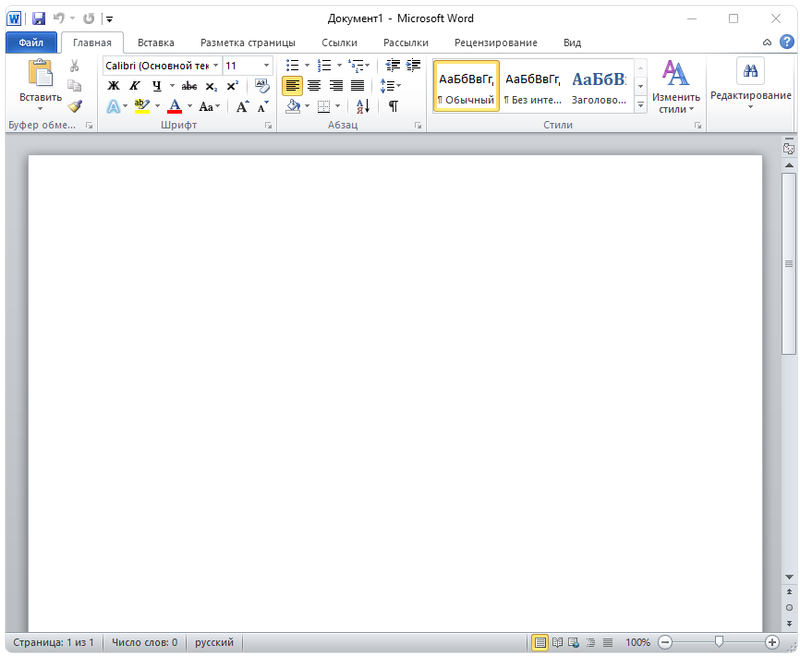Viewport: 800px width, 657px height.
Task: Click the Sort A-Я icon
Action: coord(363,106)
